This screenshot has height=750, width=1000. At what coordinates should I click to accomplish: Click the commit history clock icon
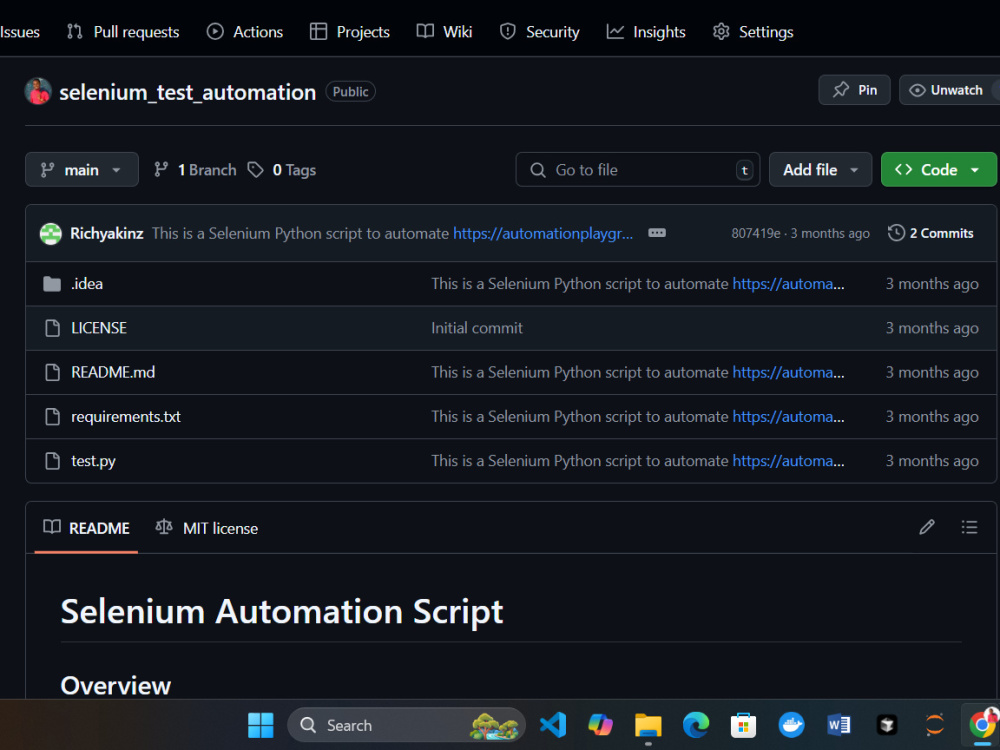(x=896, y=233)
